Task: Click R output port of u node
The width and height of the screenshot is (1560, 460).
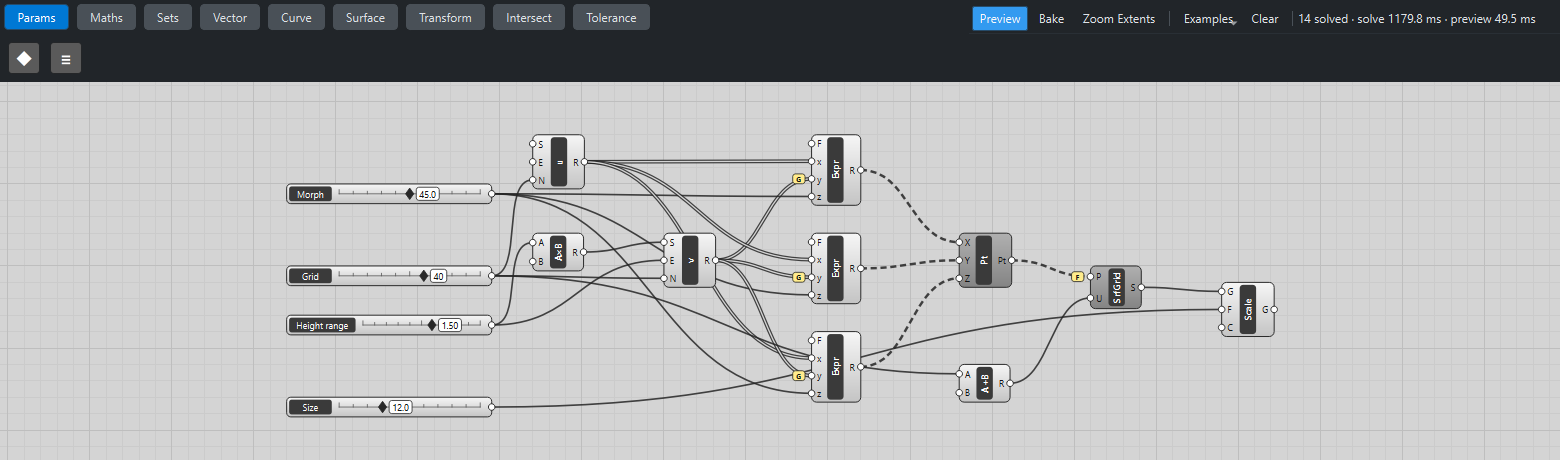Action: point(585,162)
